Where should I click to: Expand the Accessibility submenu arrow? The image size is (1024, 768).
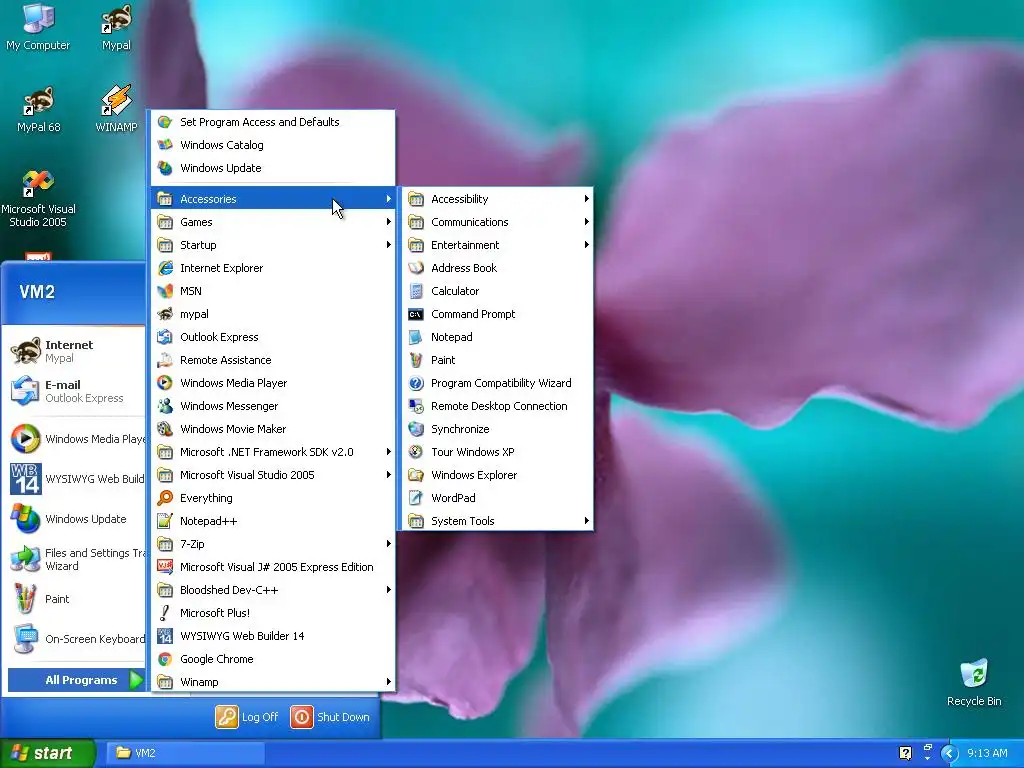pos(586,199)
